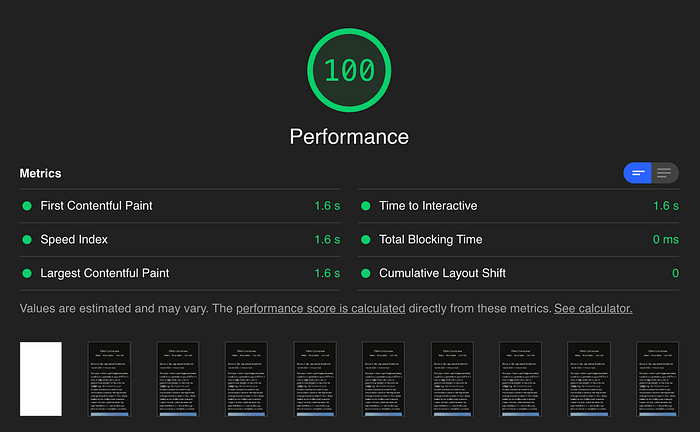
Task: Click the green dot beside Cumulative Layout Shift
Action: tap(366, 273)
